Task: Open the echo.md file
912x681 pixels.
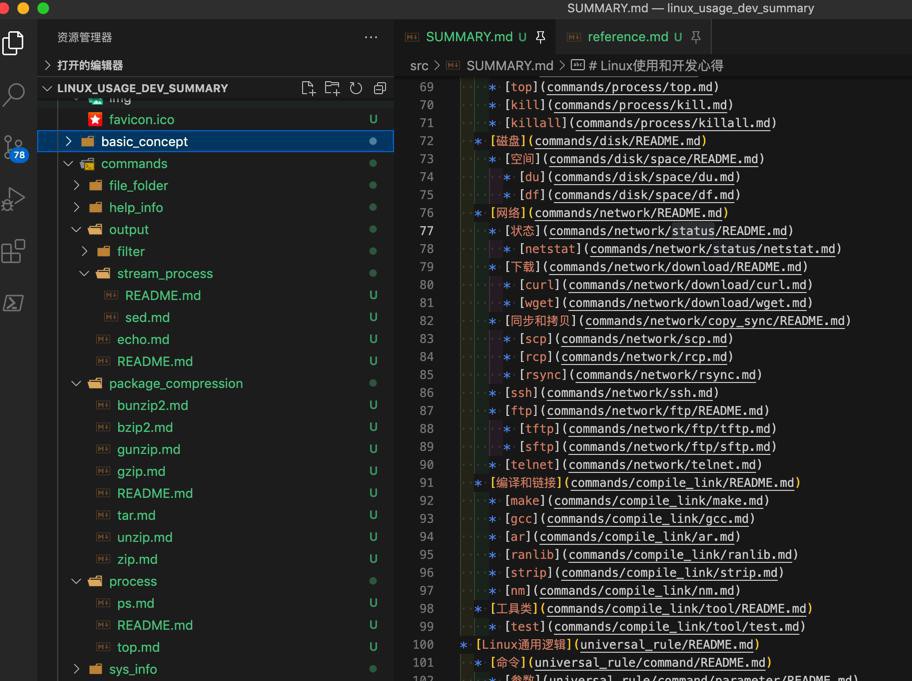Action: click(143, 340)
